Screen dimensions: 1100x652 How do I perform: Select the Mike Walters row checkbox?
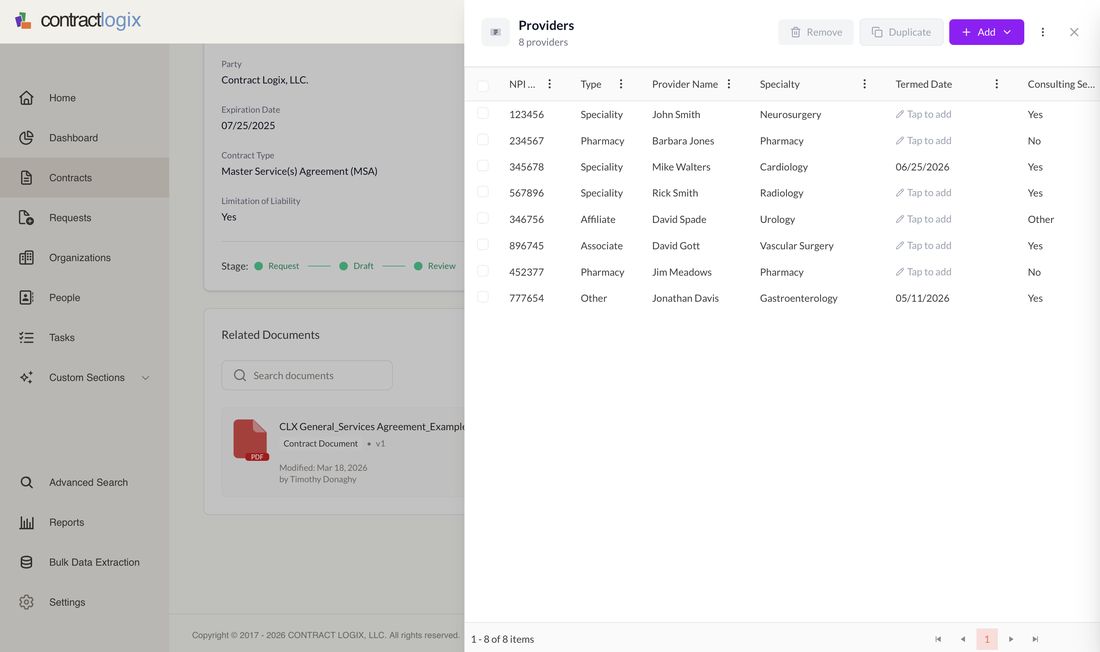point(483,166)
